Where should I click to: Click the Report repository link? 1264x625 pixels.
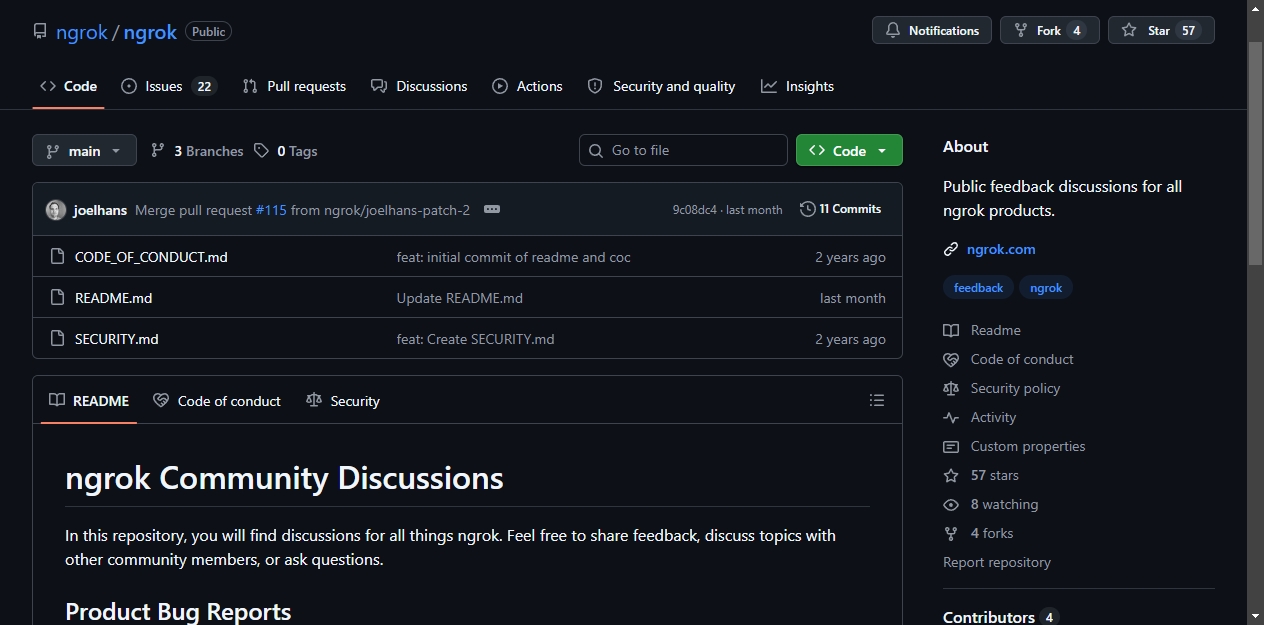[997, 562]
